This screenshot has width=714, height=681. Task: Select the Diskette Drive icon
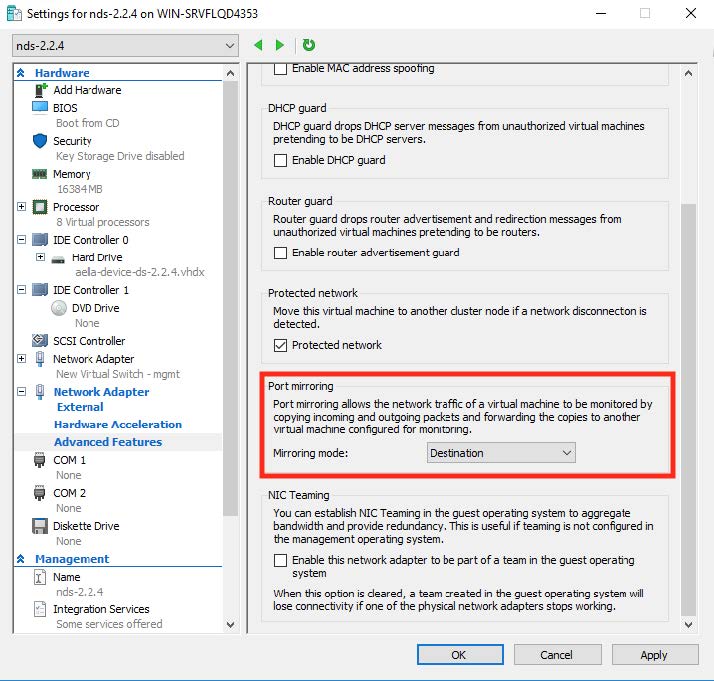pos(40,526)
